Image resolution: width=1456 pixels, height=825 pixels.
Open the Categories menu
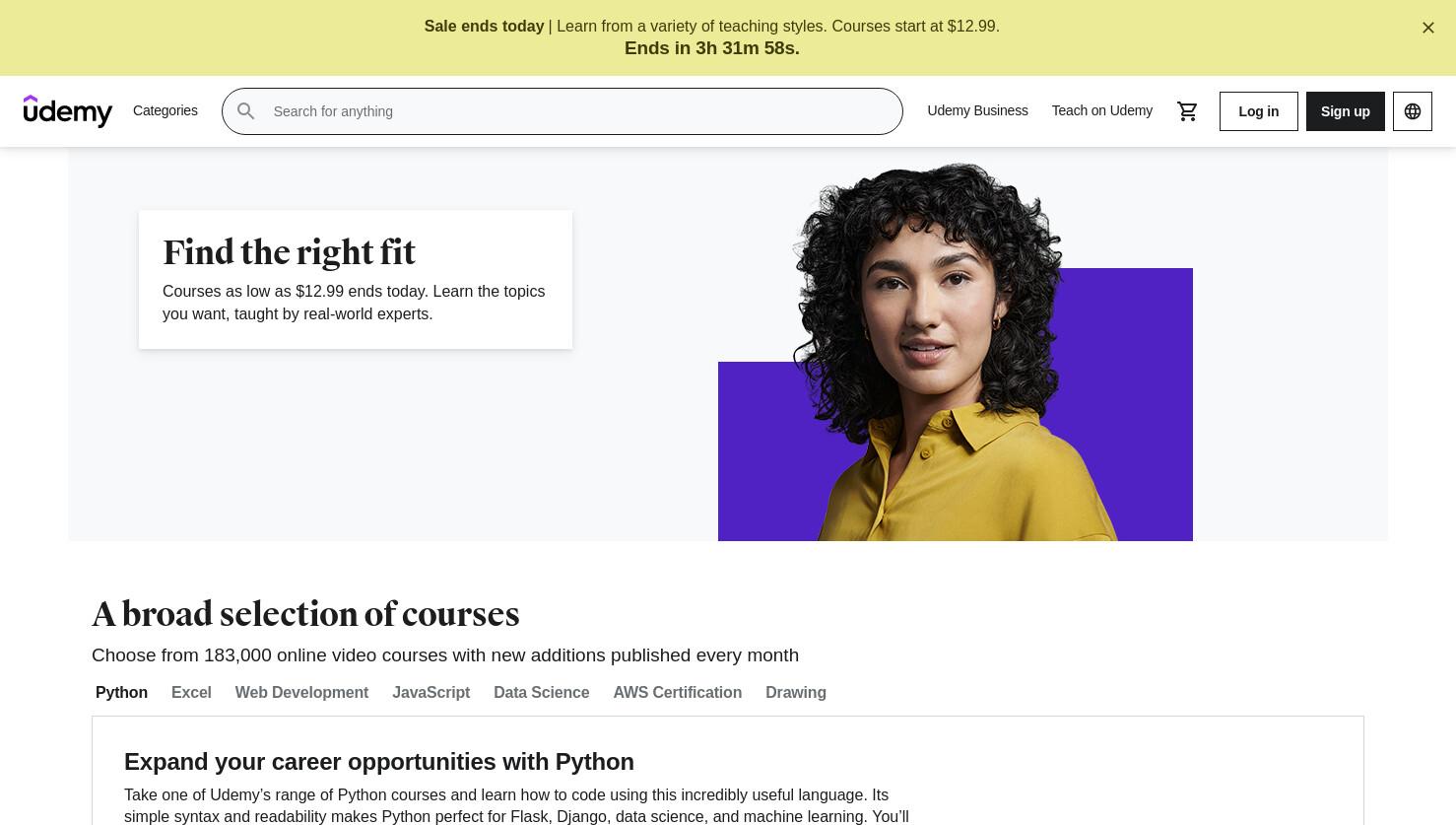165,110
